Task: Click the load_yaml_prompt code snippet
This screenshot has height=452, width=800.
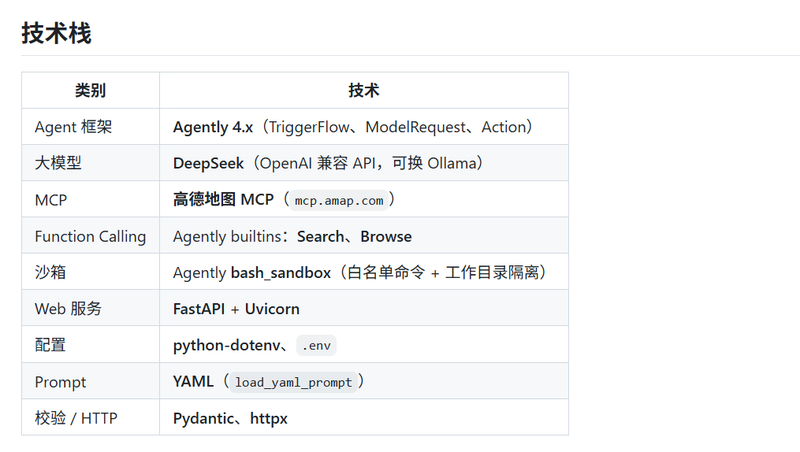Action: [293, 382]
